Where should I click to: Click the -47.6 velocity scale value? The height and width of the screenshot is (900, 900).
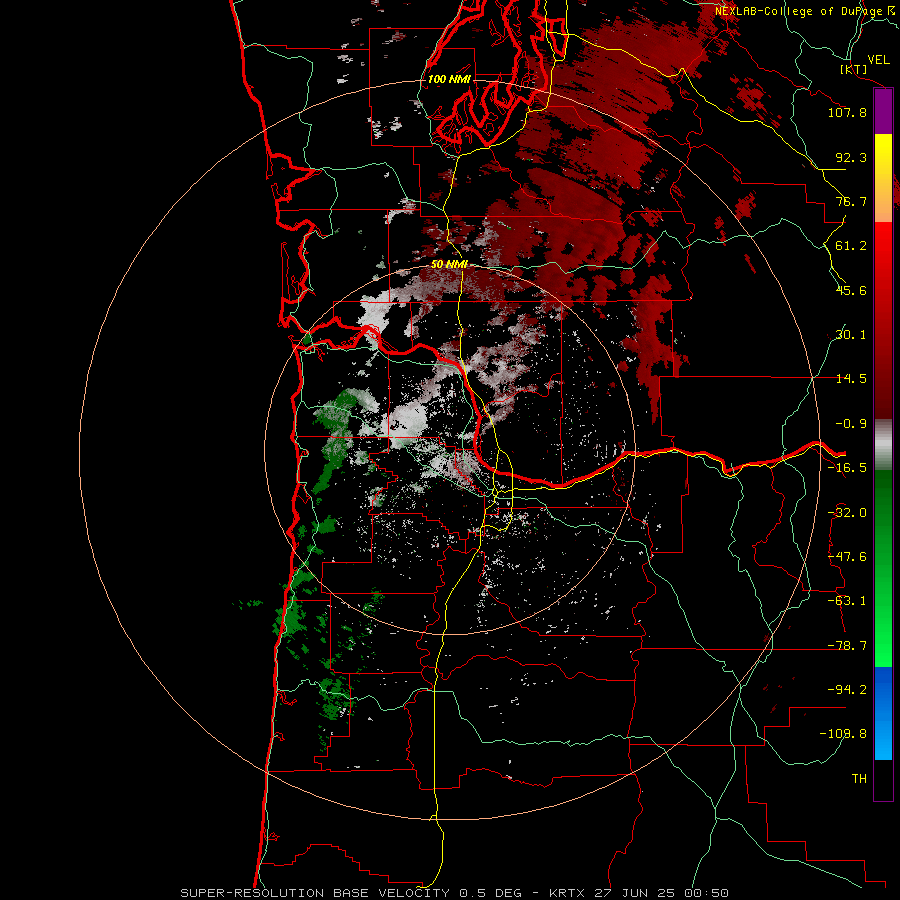(847, 557)
